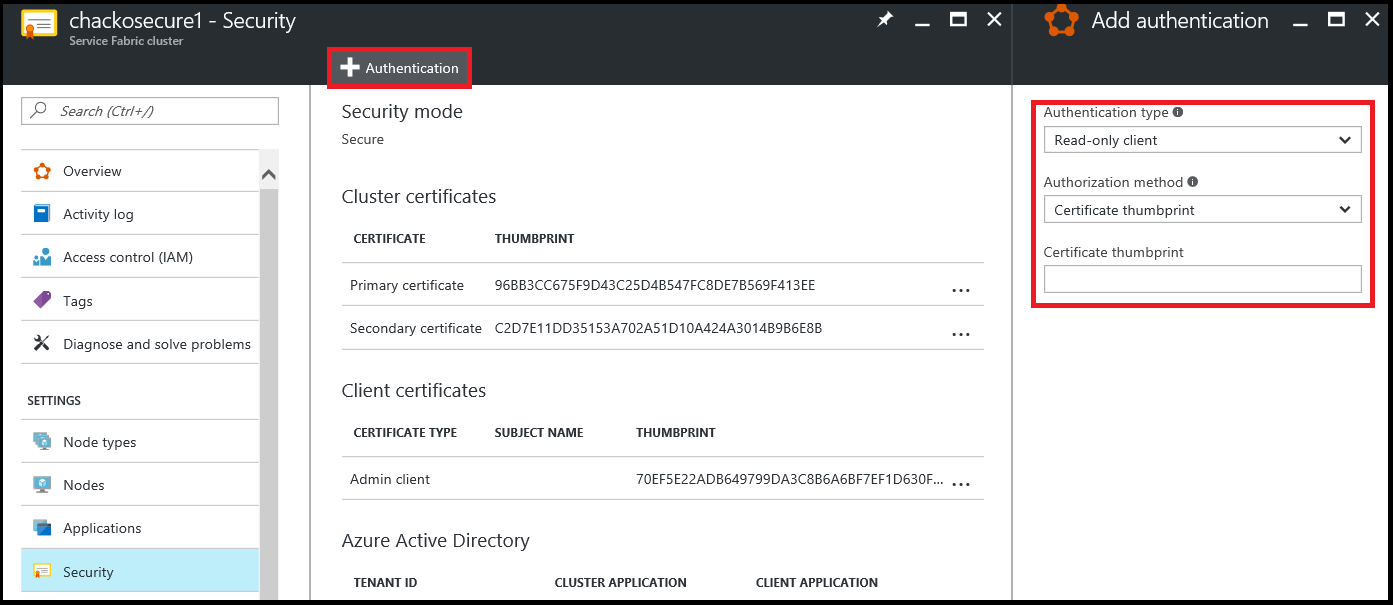The height and width of the screenshot is (605, 1393).
Task: Click the CLIENT APPLICATION column header
Action: pos(816,582)
